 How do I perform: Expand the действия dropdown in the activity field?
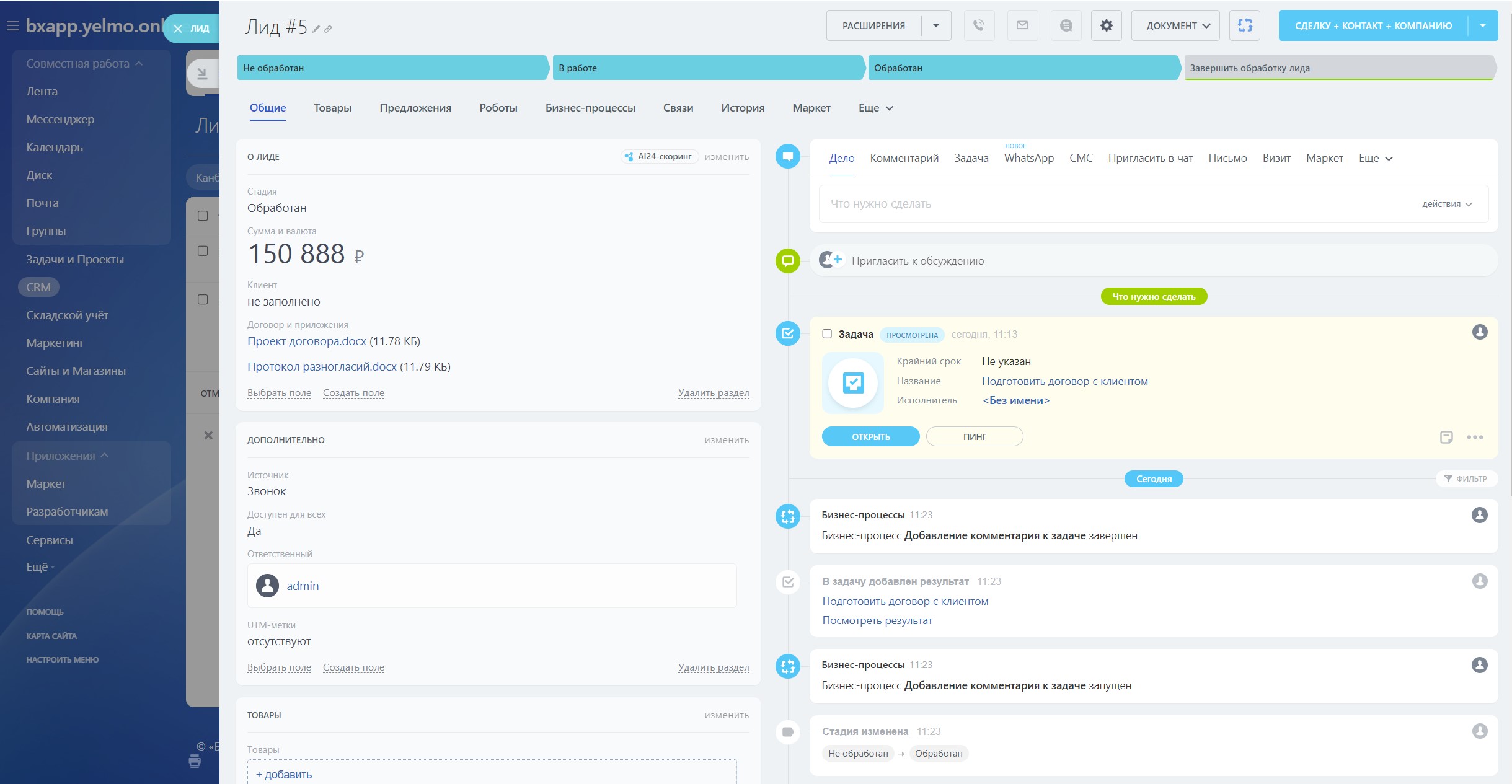coord(1446,204)
